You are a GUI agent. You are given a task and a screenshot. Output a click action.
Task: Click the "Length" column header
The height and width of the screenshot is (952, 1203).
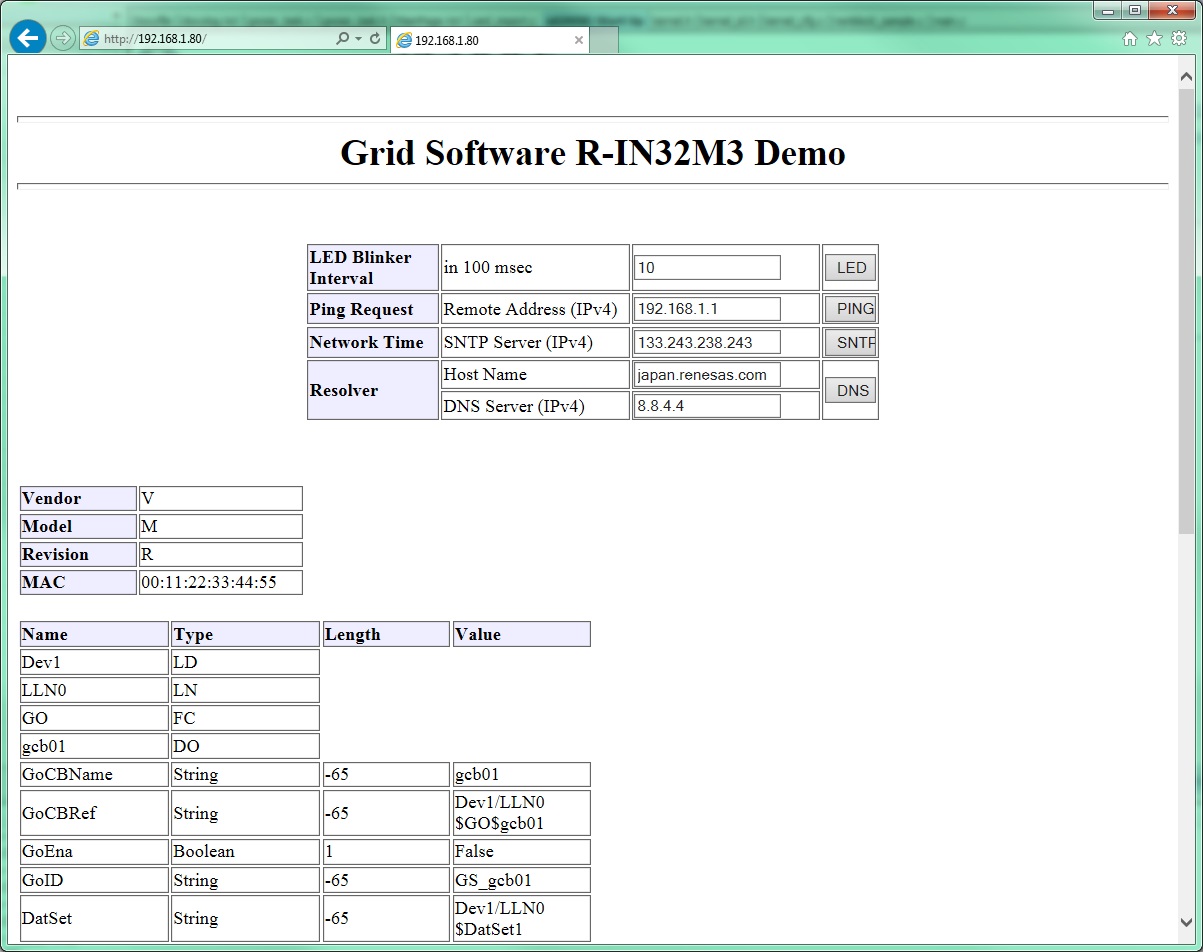(386, 634)
